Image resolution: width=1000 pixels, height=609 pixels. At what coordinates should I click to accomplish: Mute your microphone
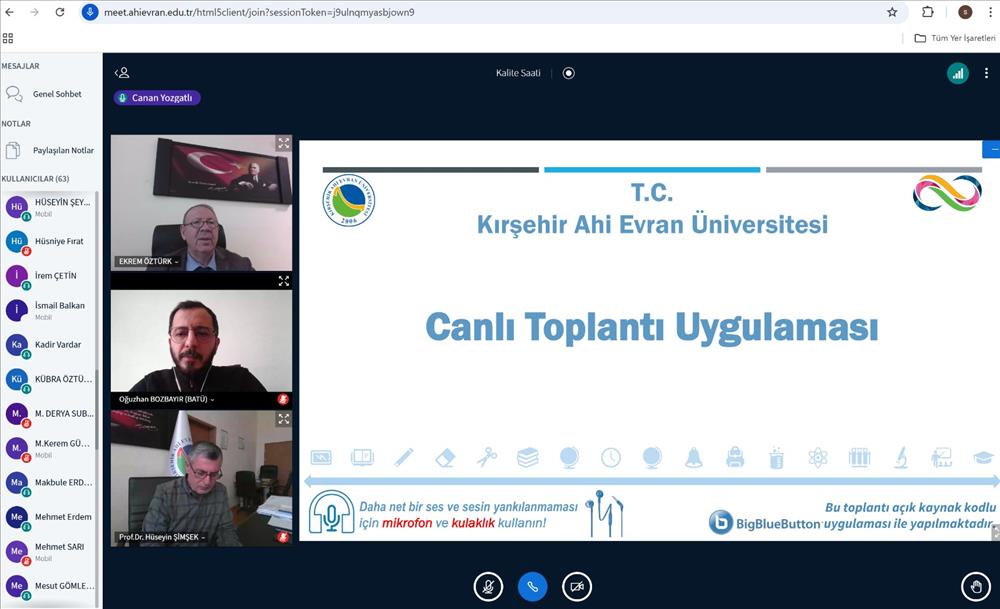pos(489,587)
